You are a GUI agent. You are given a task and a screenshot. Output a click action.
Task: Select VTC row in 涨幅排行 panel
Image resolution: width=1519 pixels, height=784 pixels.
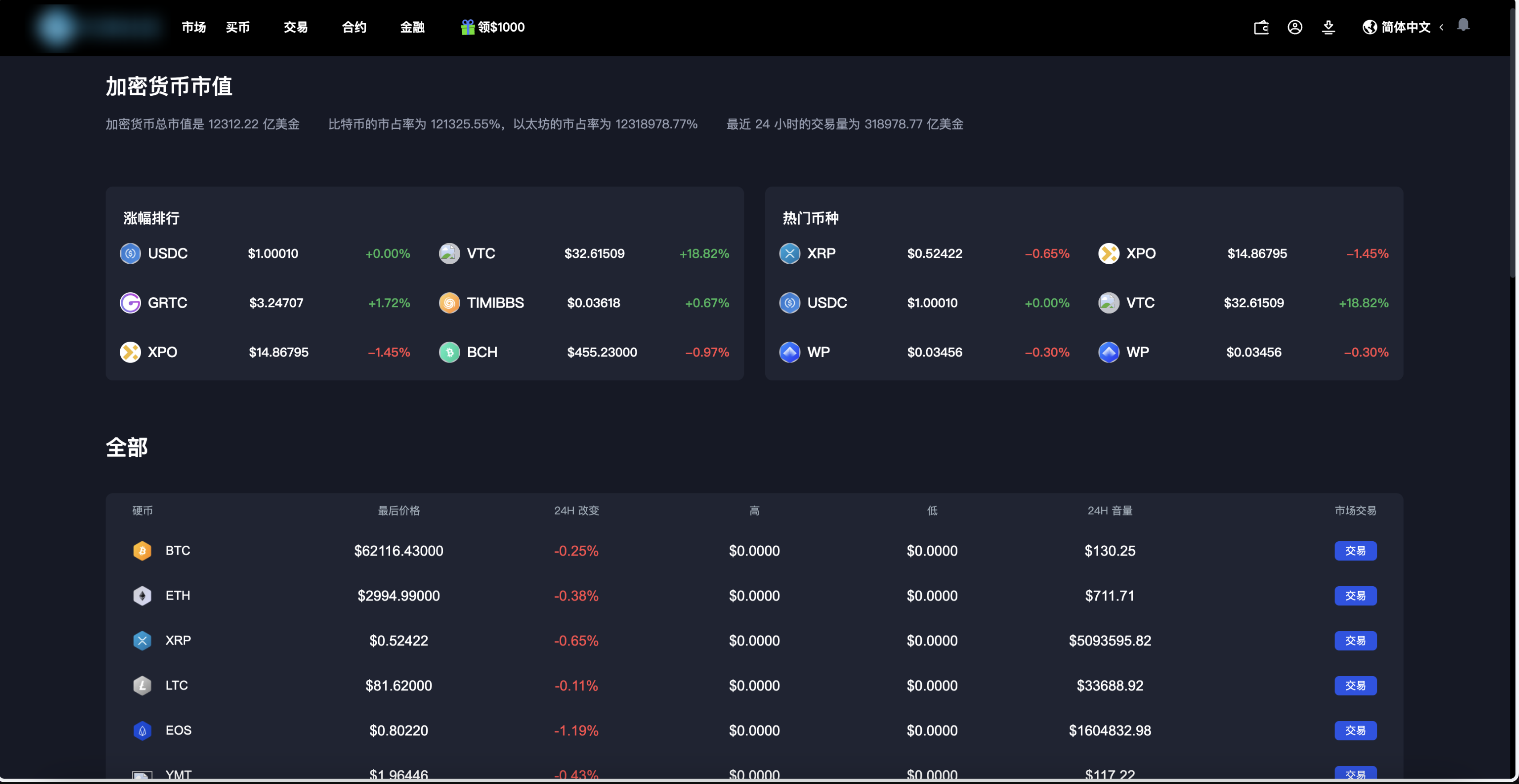click(584, 253)
